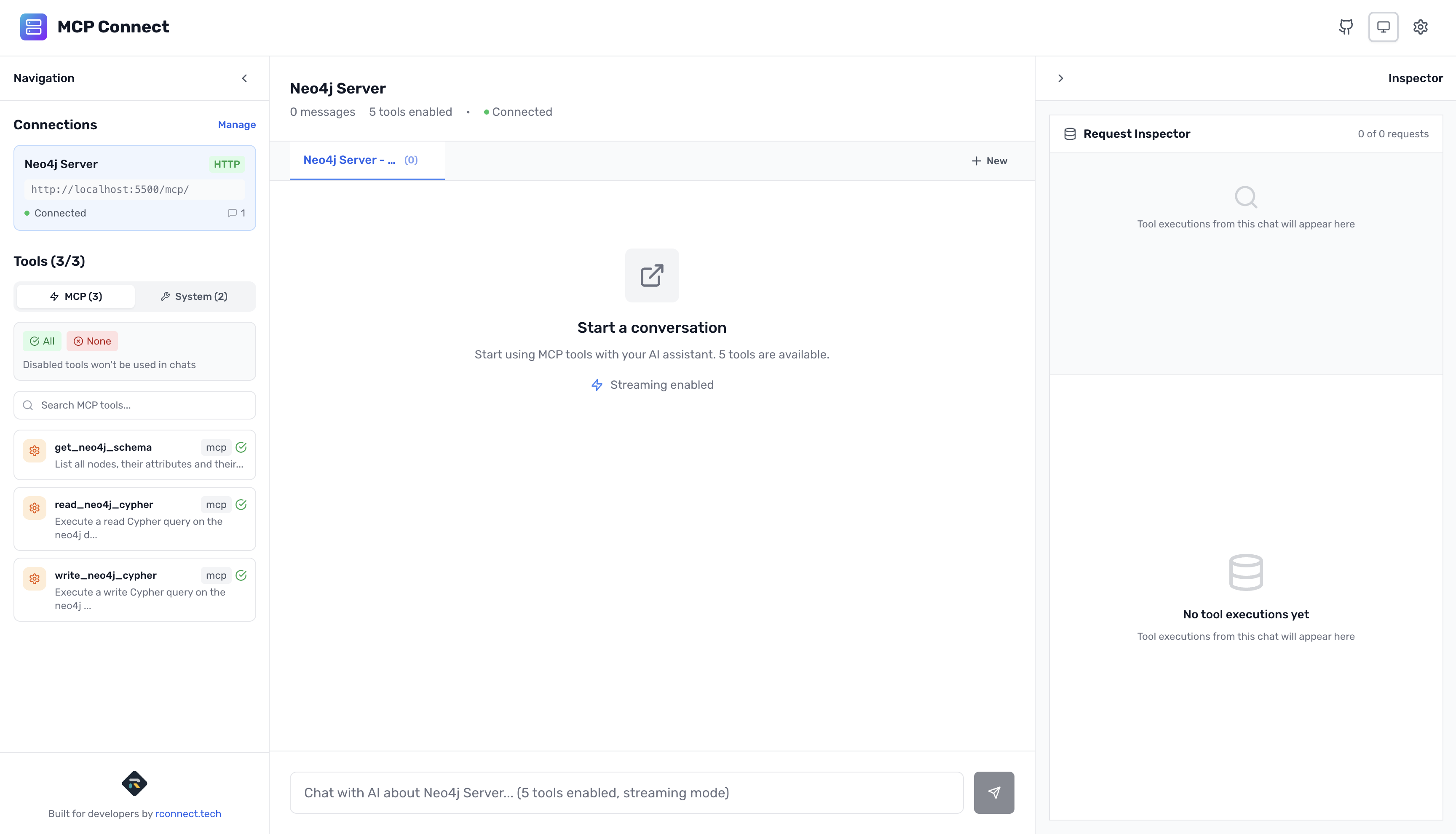1456x834 pixels.
Task: Click the get_neo4j_schema tool gear icon
Action: (x=35, y=451)
